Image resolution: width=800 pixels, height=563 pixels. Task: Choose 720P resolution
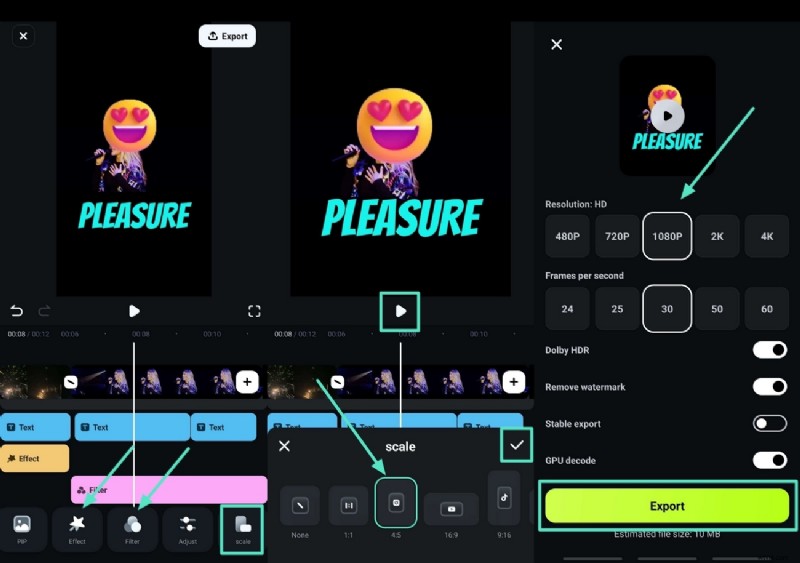pos(617,237)
